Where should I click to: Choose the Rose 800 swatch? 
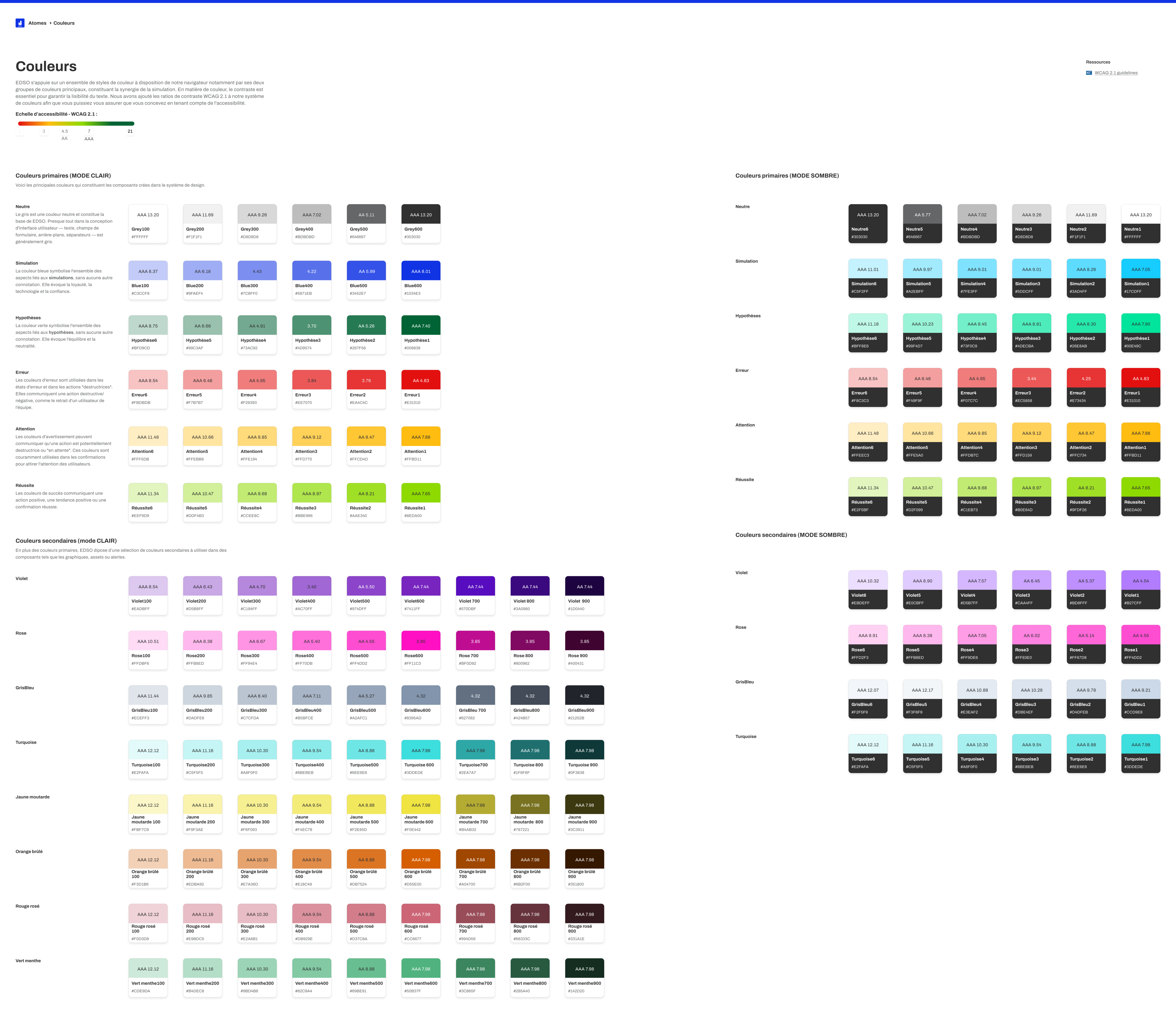tap(530, 650)
